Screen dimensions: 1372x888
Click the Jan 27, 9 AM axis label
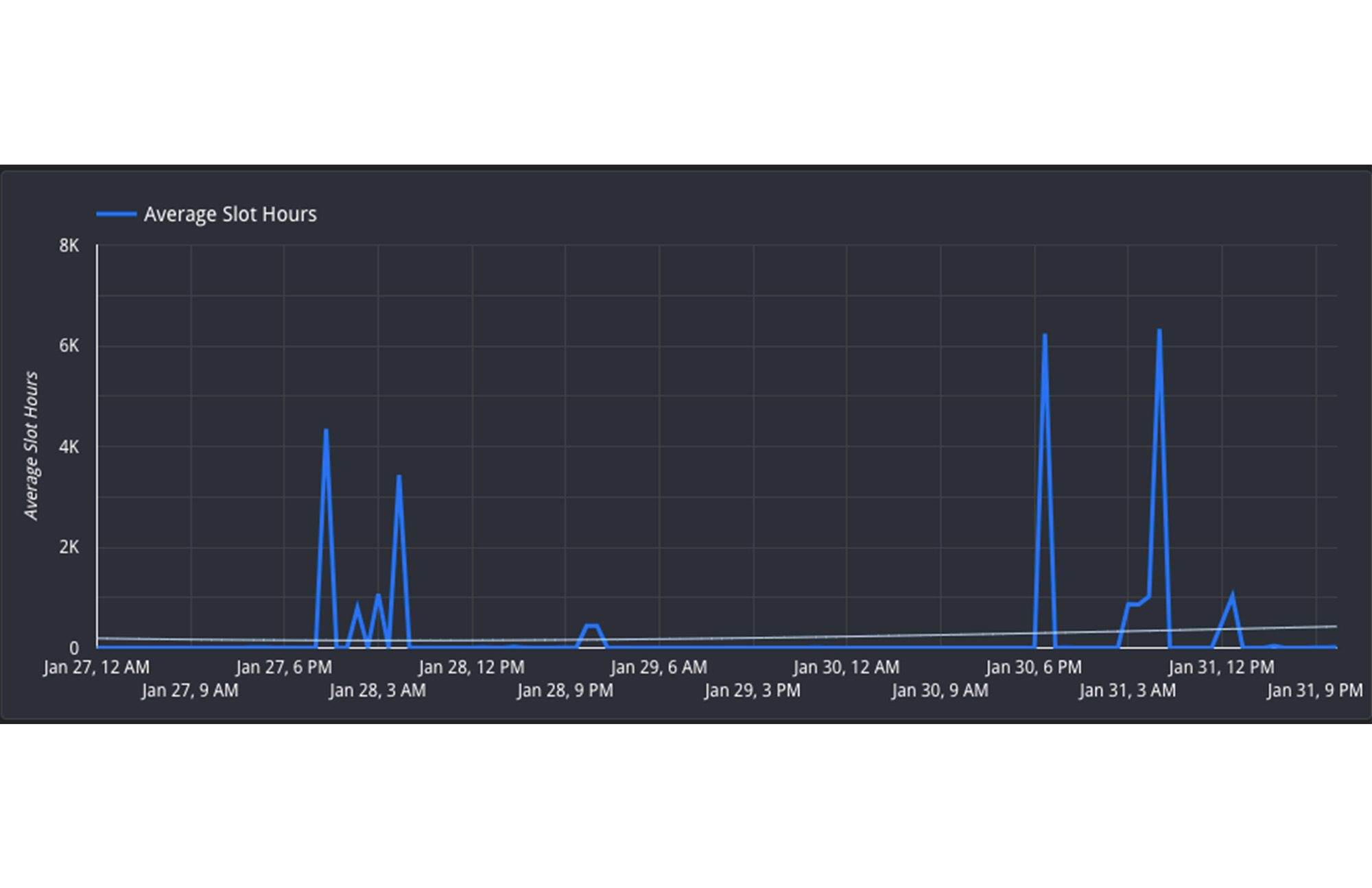pyautogui.click(x=190, y=691)
